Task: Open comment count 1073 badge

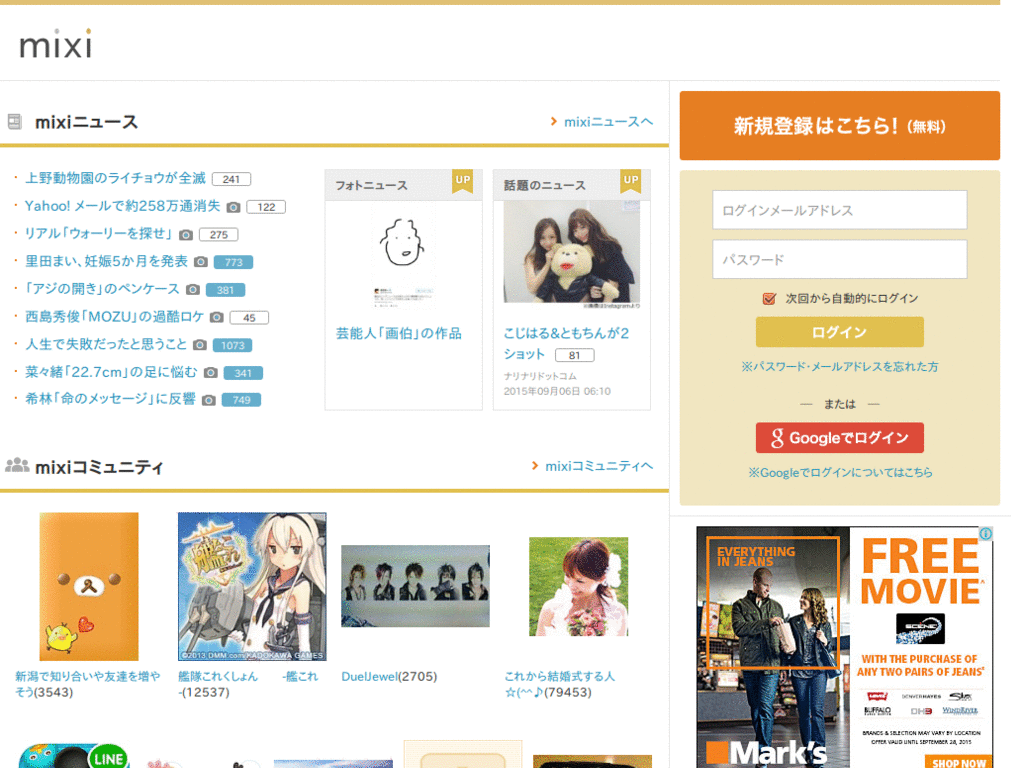Action: (x=232, y=345)
